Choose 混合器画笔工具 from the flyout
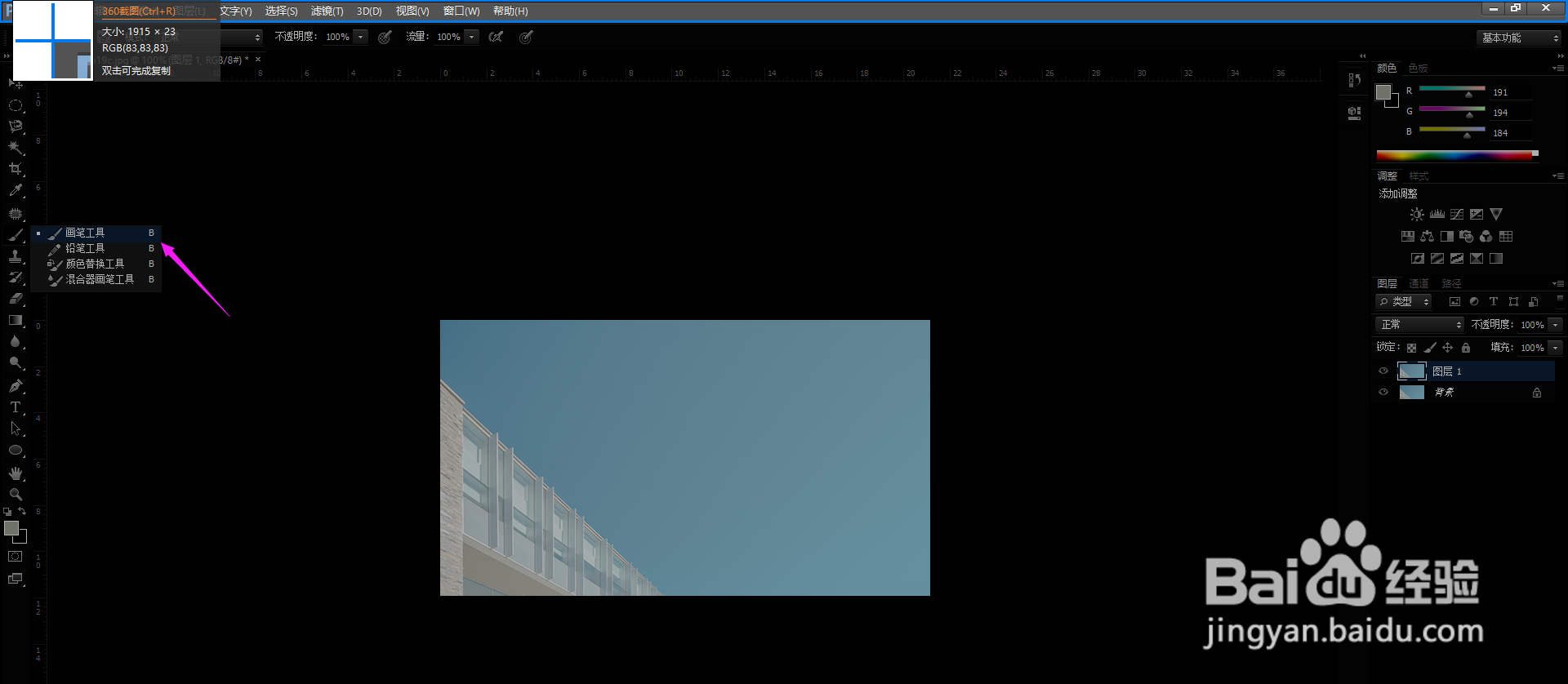Screen dimensions: 1568x684 tap(96, 279)
